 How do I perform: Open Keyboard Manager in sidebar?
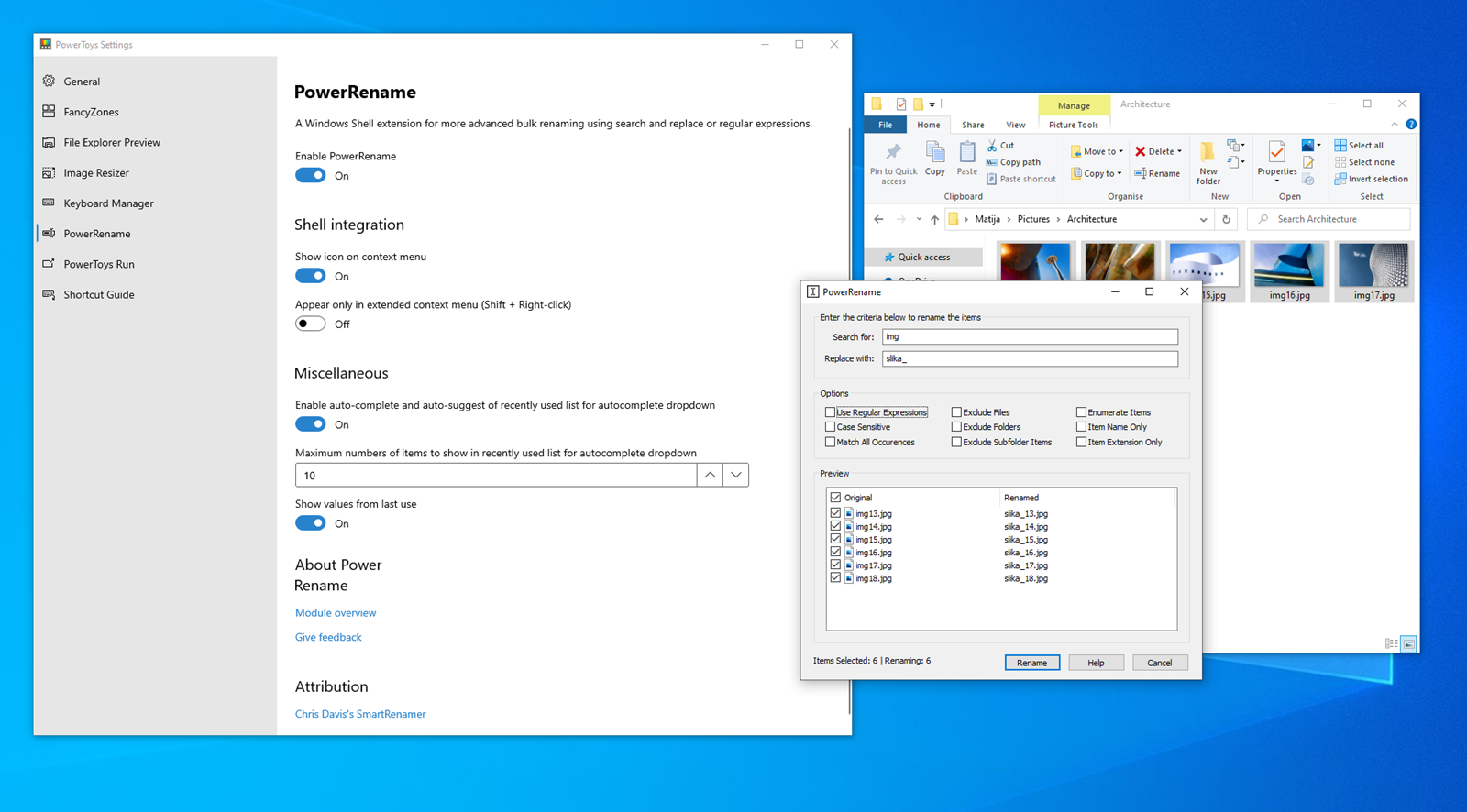click(x=108, y=203)
